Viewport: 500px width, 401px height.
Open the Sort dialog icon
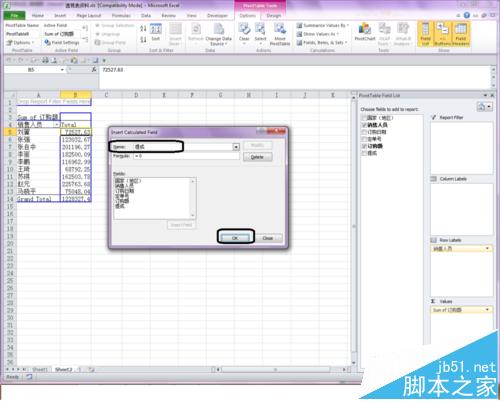156,32
